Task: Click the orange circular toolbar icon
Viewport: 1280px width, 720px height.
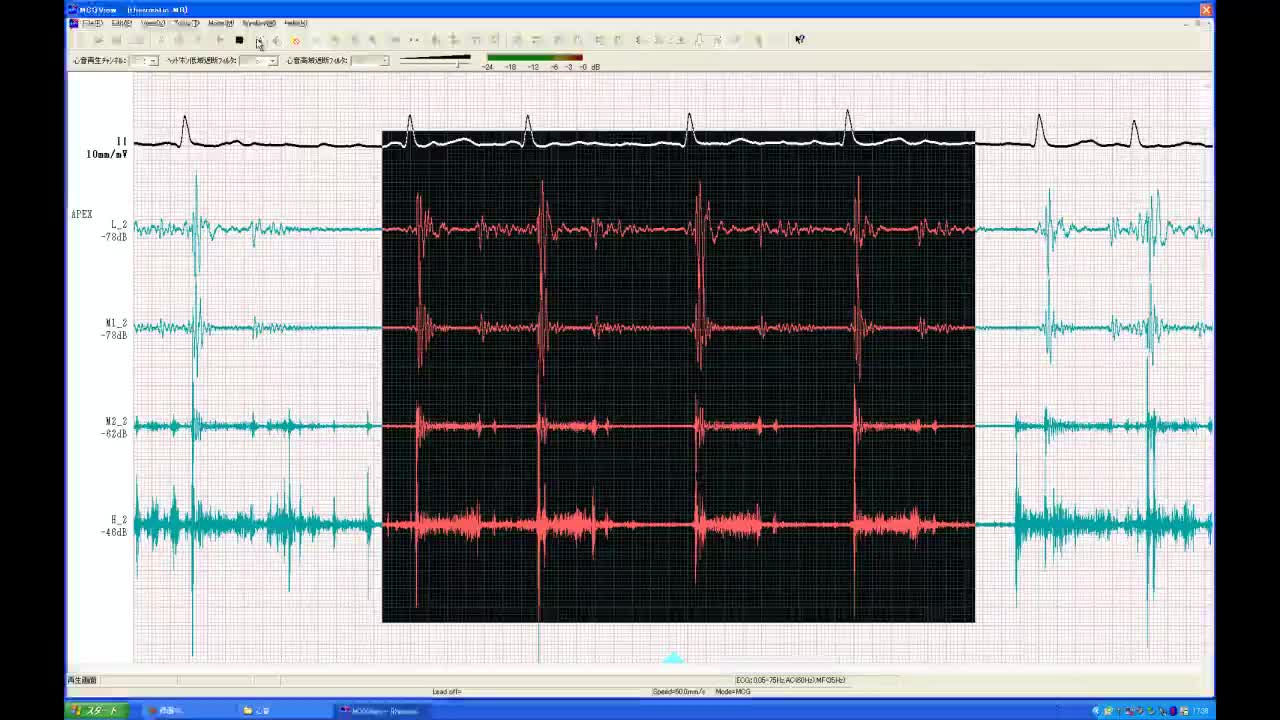Action: 295,40
